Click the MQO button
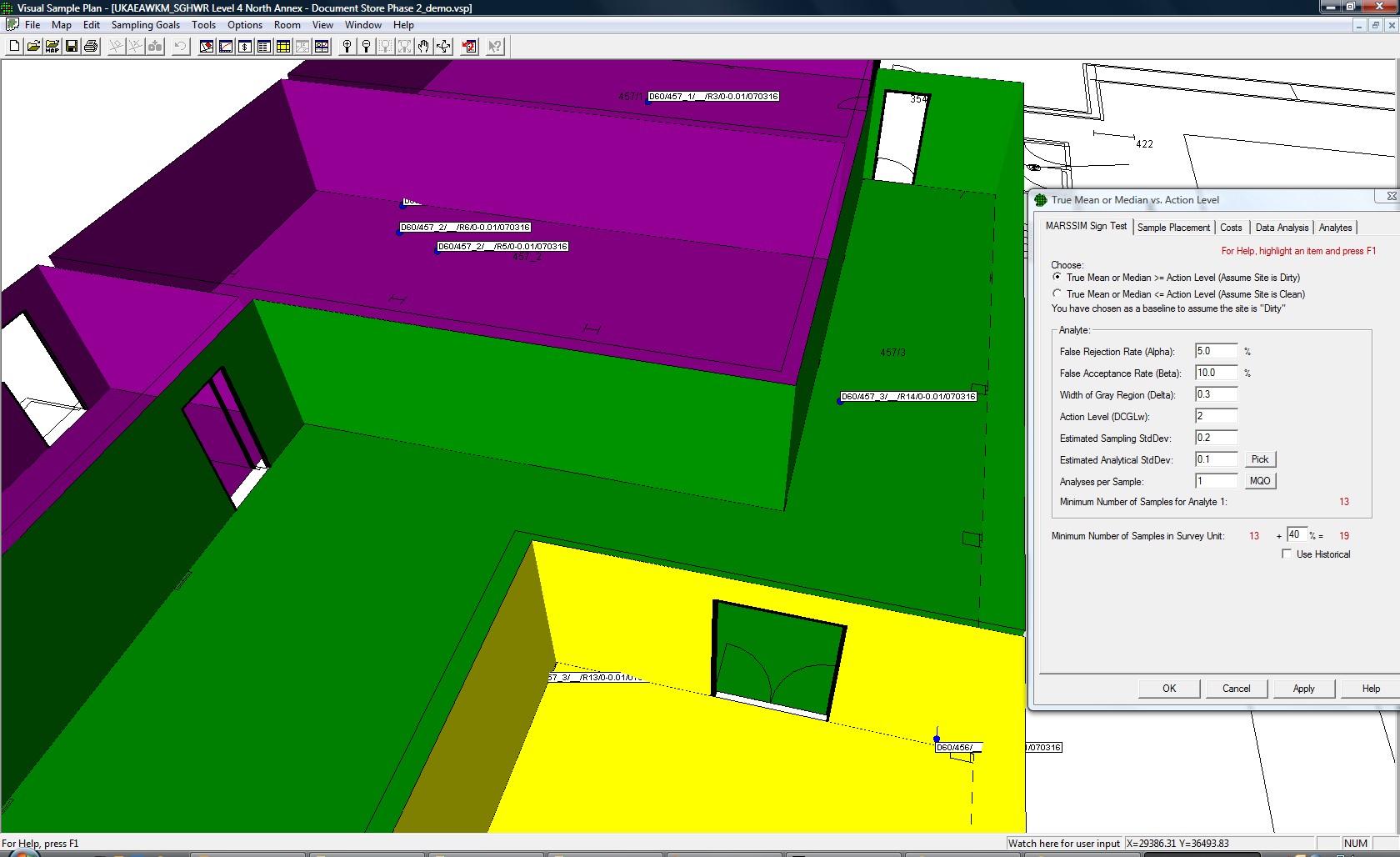The image size is (1400, 857). coord(1260,481)
